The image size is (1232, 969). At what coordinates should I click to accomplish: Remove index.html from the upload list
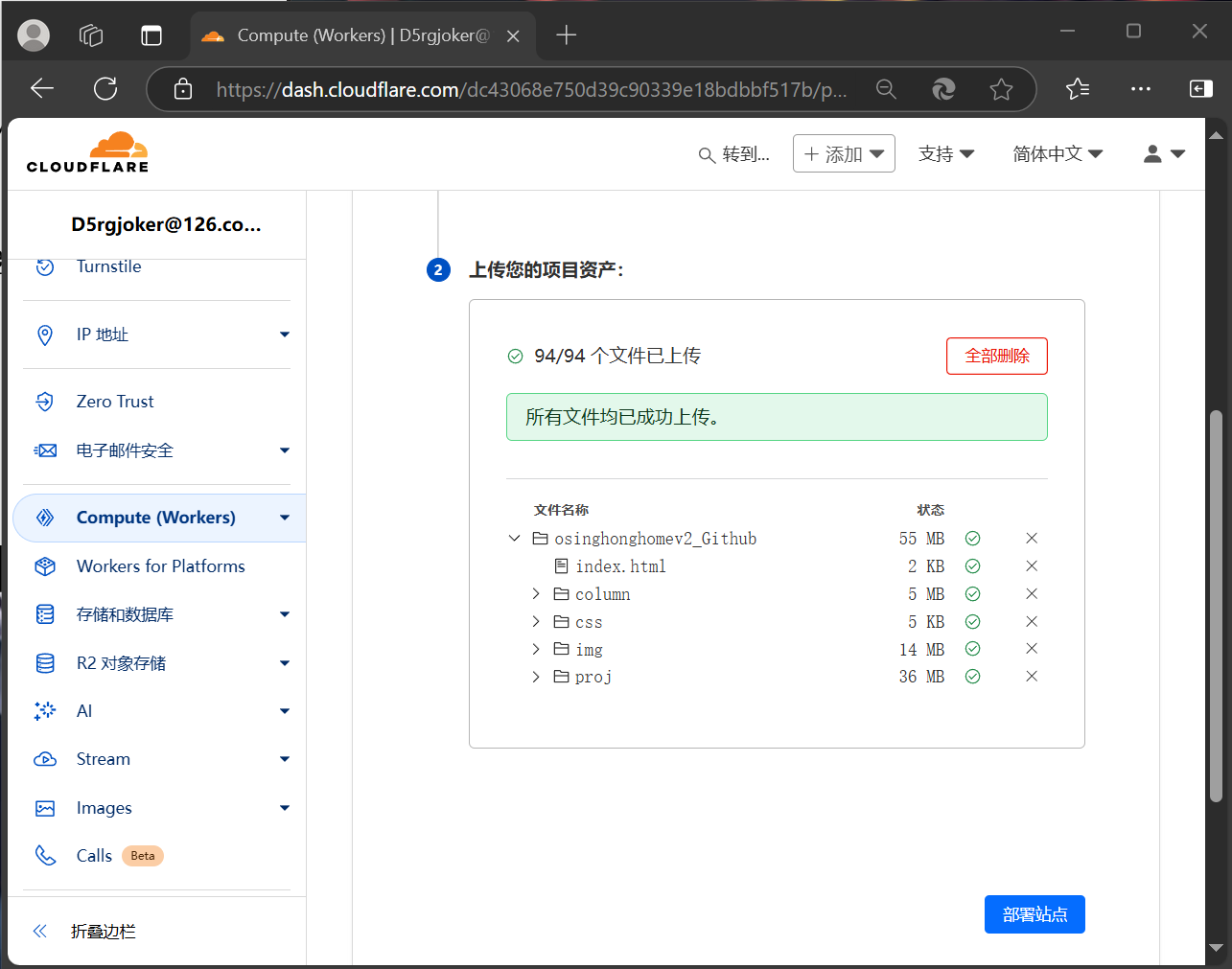1032,566
